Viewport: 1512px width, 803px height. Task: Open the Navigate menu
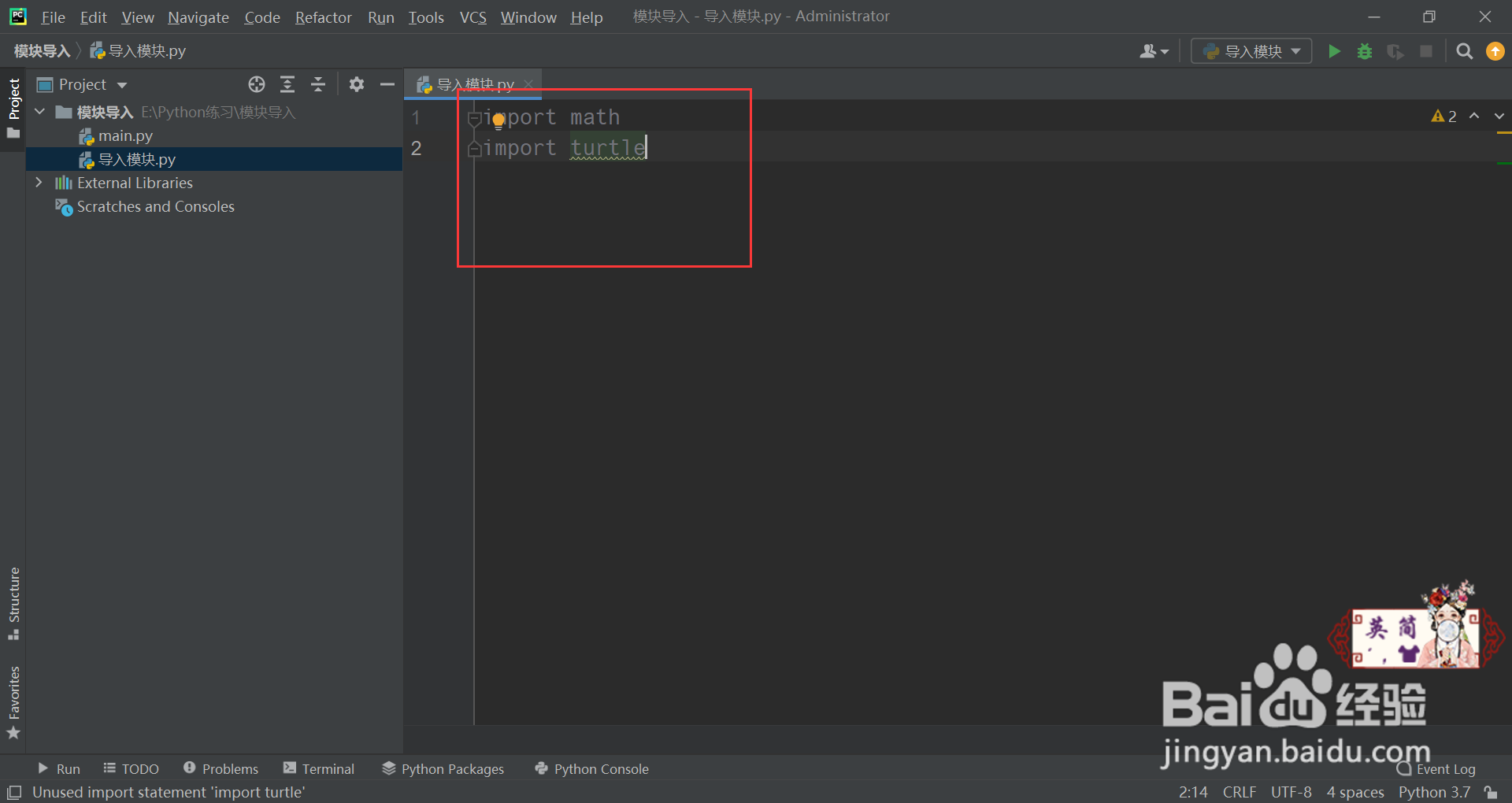[198, 17]
